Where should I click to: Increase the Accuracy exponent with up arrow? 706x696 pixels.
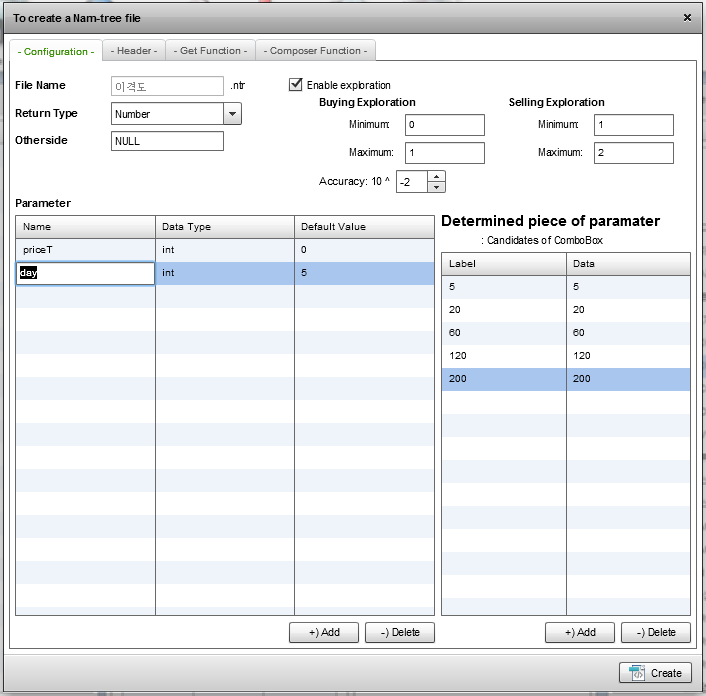click(x=436, y=177)
